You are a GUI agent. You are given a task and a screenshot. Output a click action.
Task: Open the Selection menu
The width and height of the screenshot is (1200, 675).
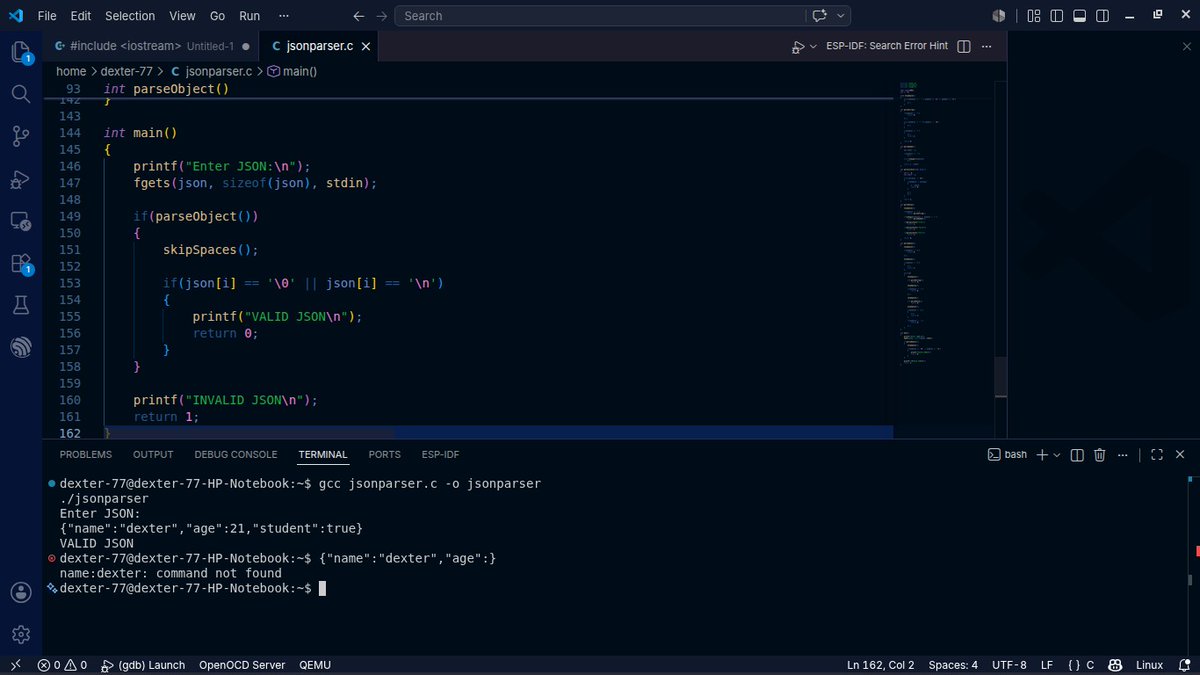(130, 16)
